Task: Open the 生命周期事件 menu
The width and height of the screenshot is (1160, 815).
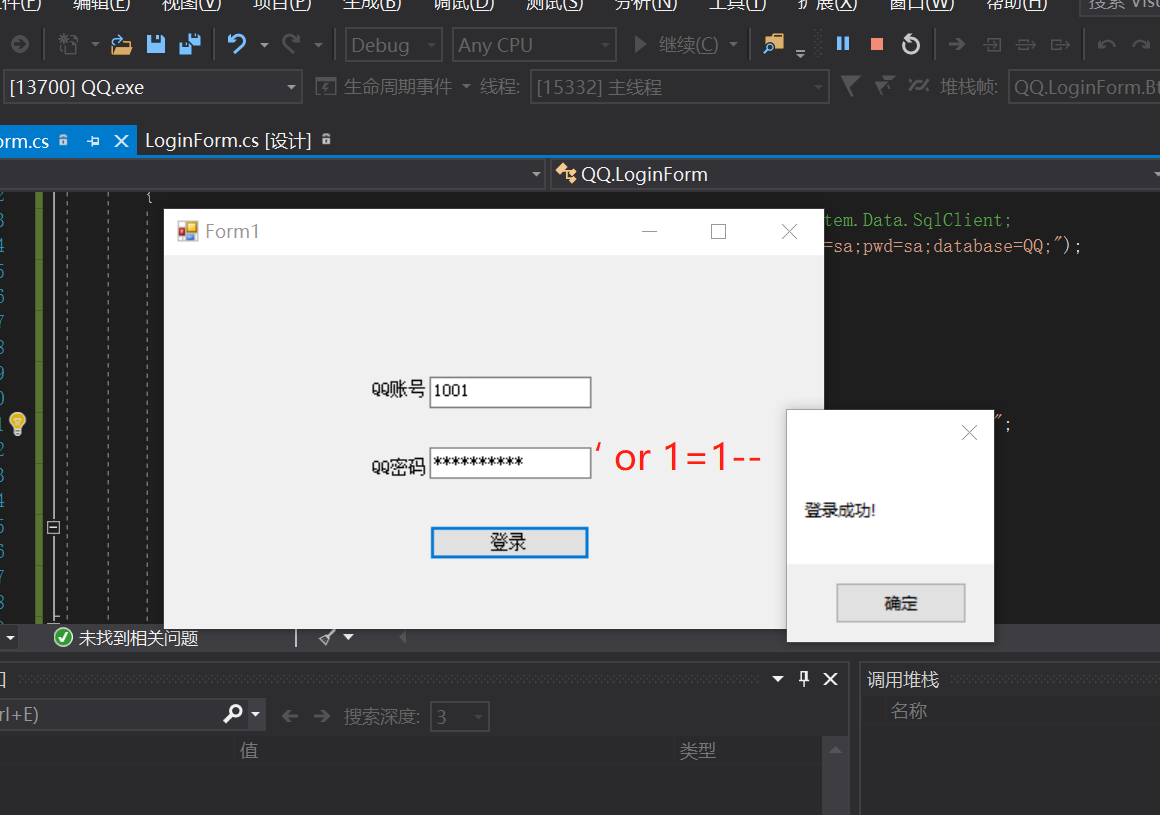Action: (397, 87)
